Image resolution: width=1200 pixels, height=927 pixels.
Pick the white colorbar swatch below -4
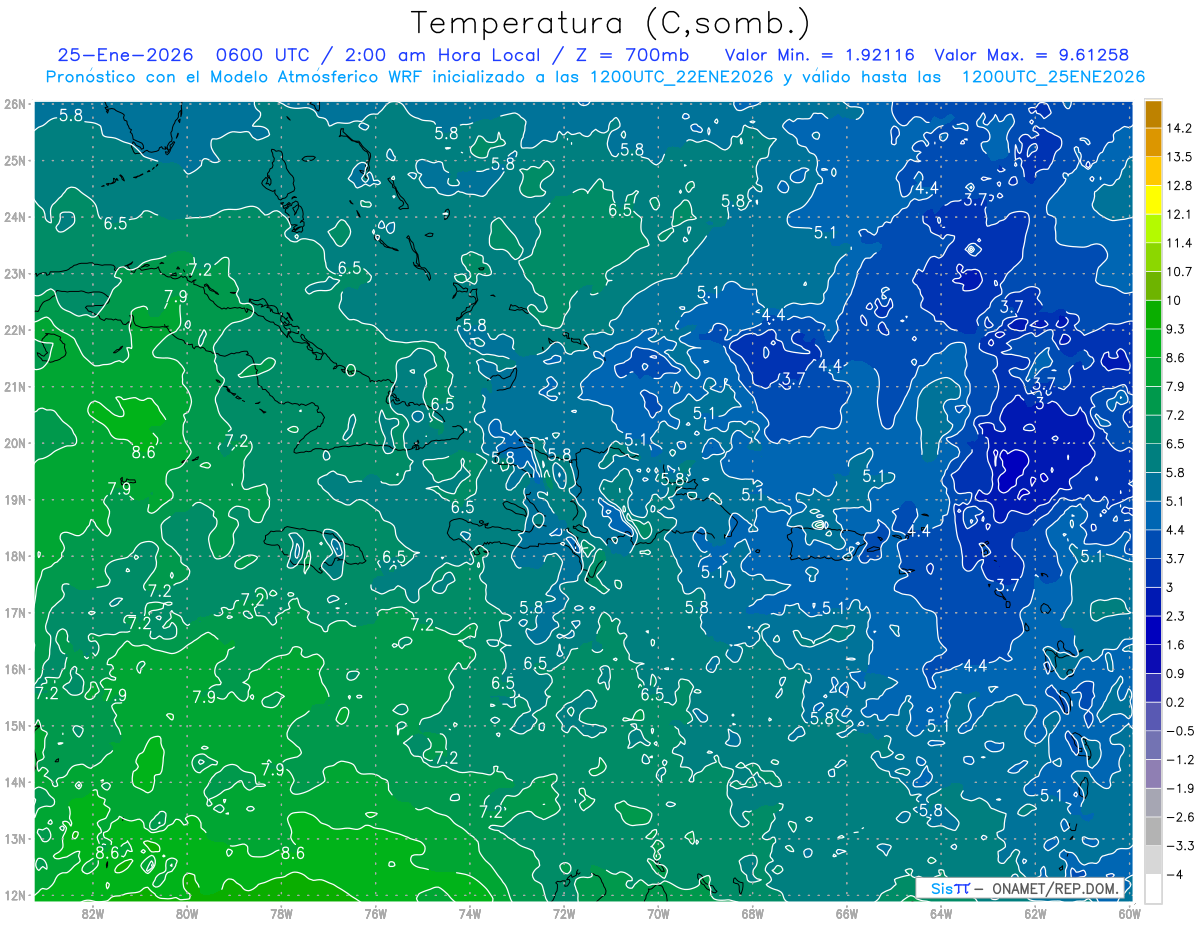(x=1153, y=887)
